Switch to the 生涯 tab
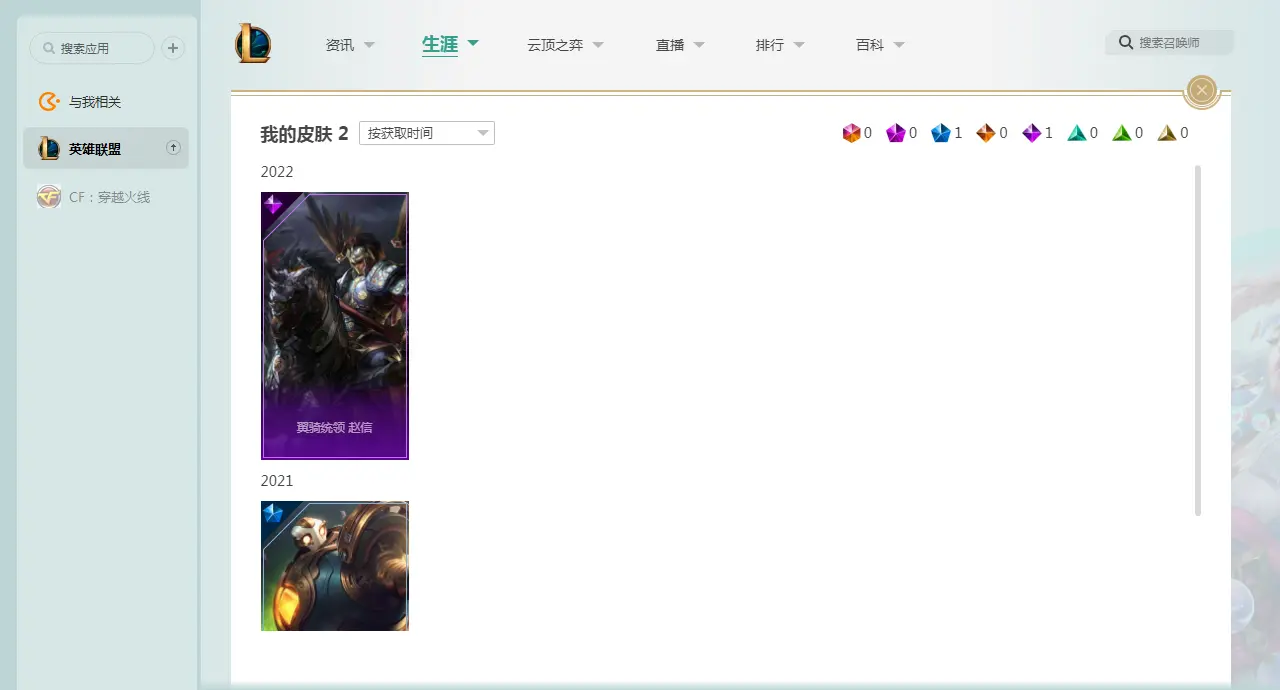Image resolution: width=1280 pixels, height=690 pixels. pyautogui.click(x=440, y=44)
